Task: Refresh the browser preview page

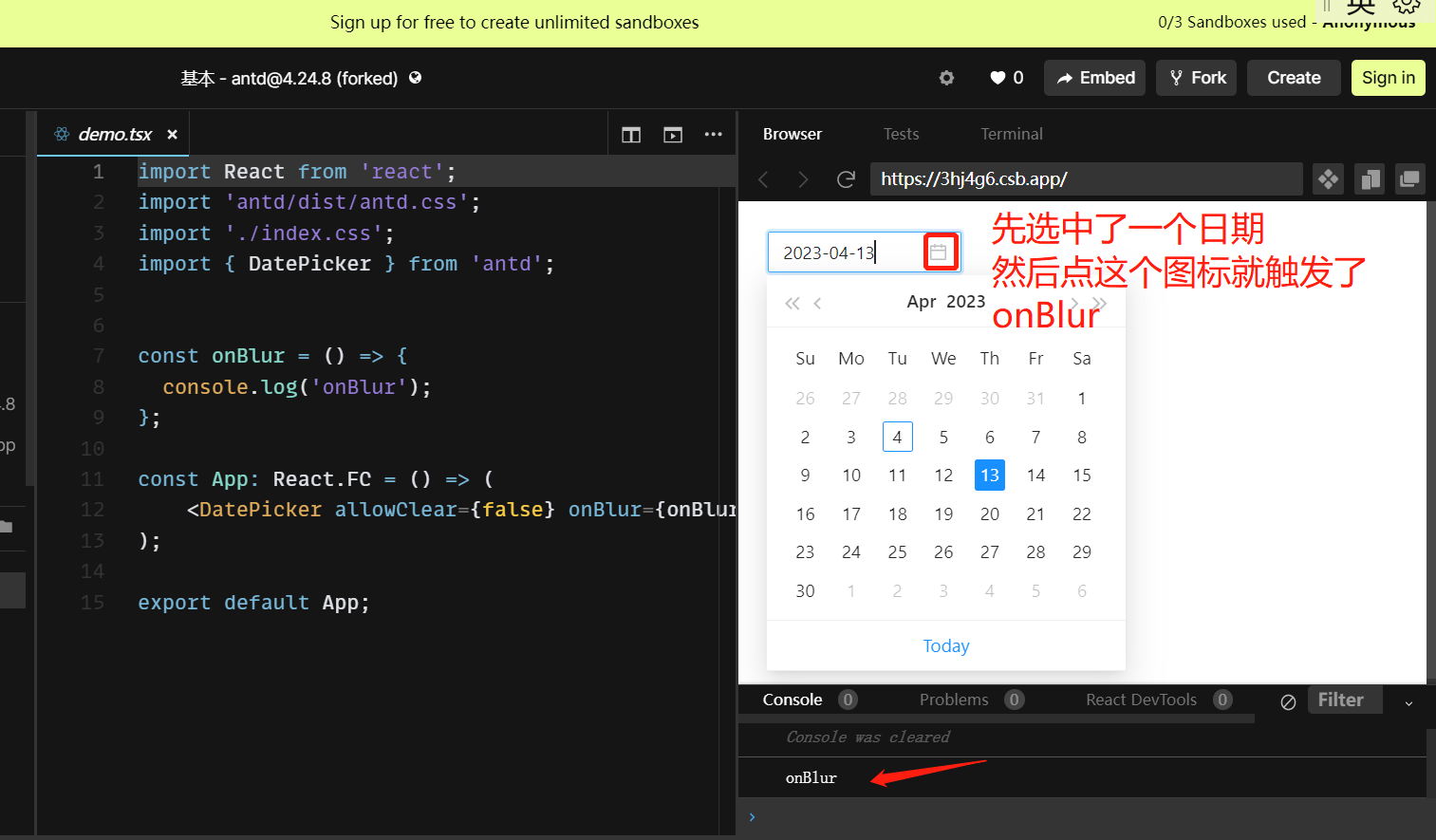Action: click(846, 178)
